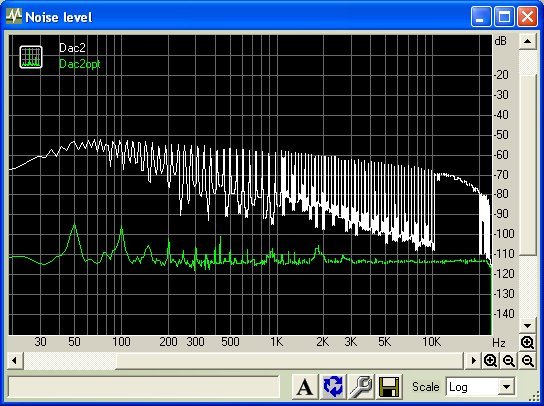Select the green Dac2opt legend entry

click(80, 64)
